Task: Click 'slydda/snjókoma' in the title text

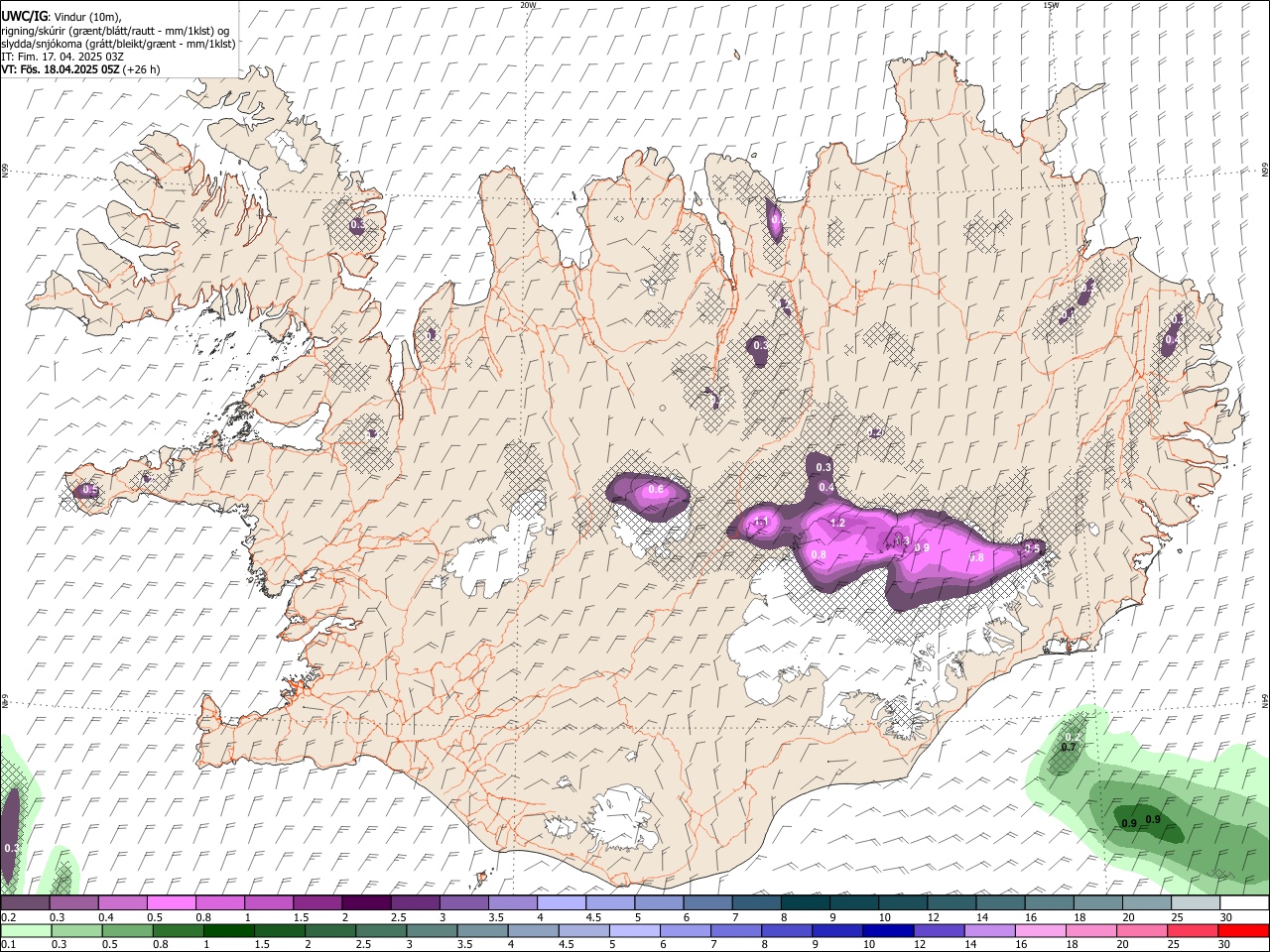Action: tap(43, 44)
